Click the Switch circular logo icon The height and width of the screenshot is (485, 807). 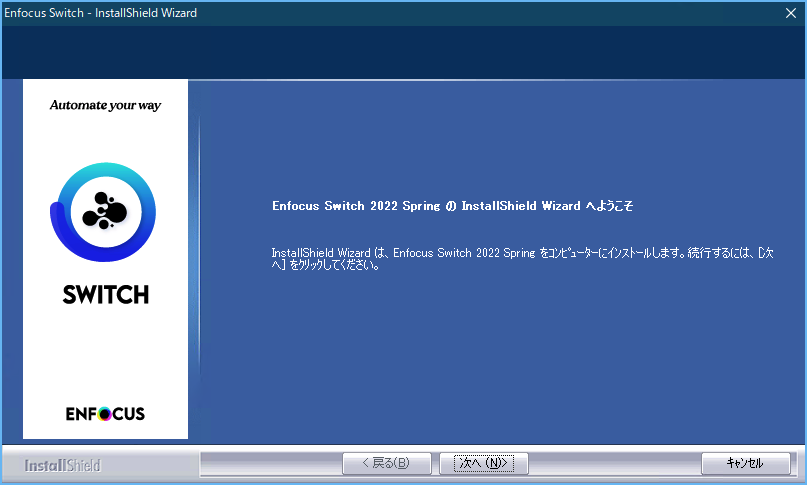(103, 212)
